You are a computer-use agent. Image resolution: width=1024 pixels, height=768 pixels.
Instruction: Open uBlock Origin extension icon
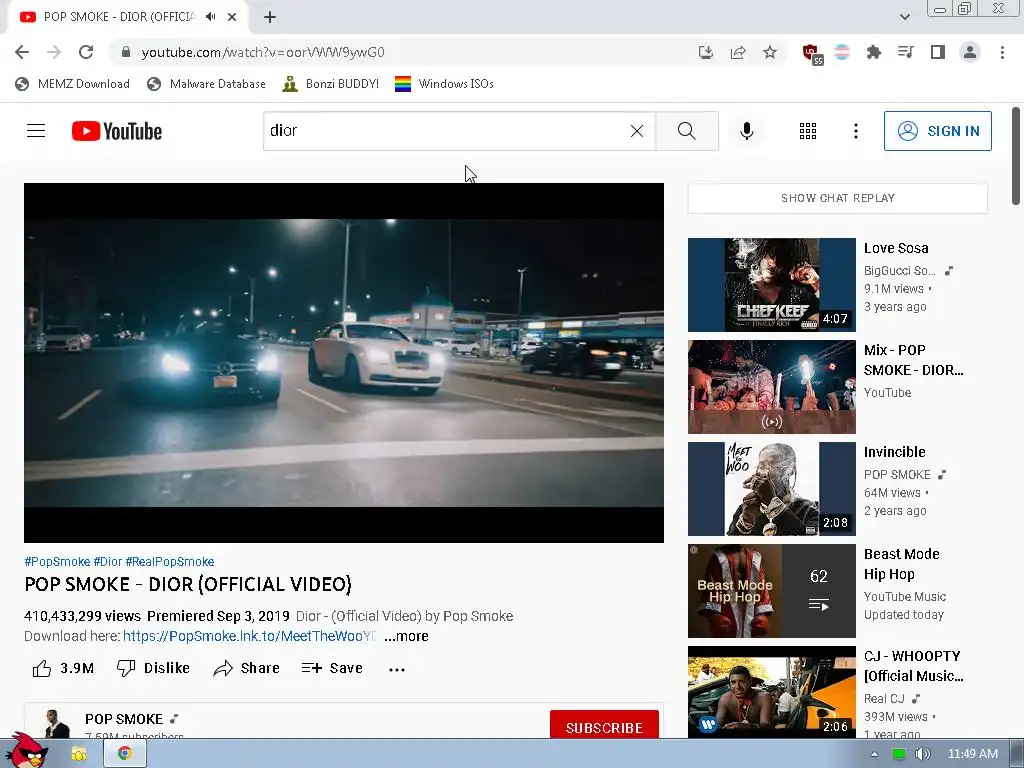[x=812, y=54]
